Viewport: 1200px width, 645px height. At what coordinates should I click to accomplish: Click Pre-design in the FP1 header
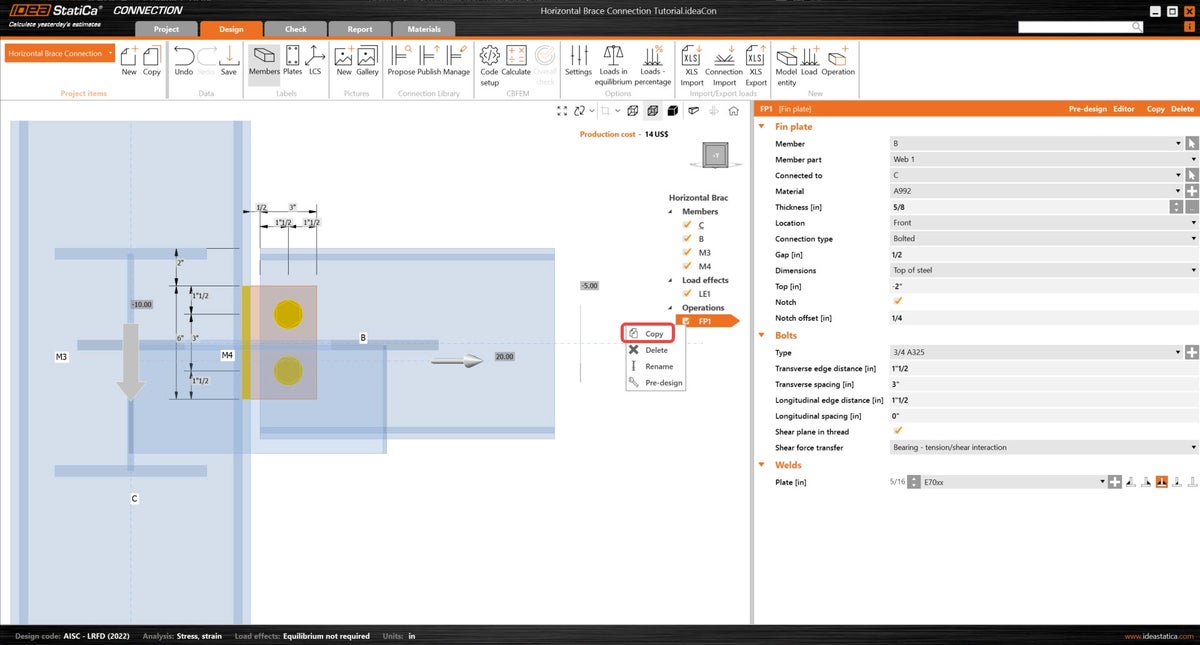(1086, 108)
